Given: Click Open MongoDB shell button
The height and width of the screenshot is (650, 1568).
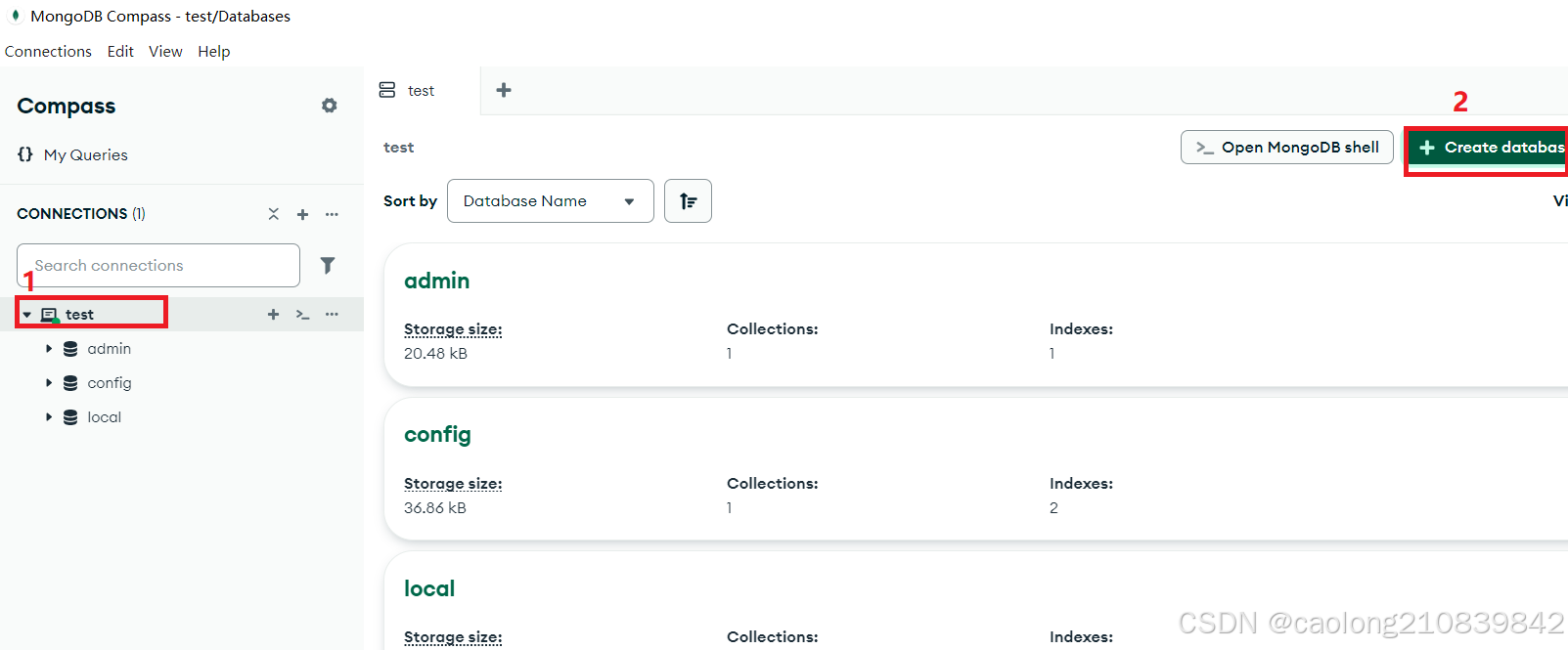Looking at the screenshot, I should click(x=1287, y=147).
